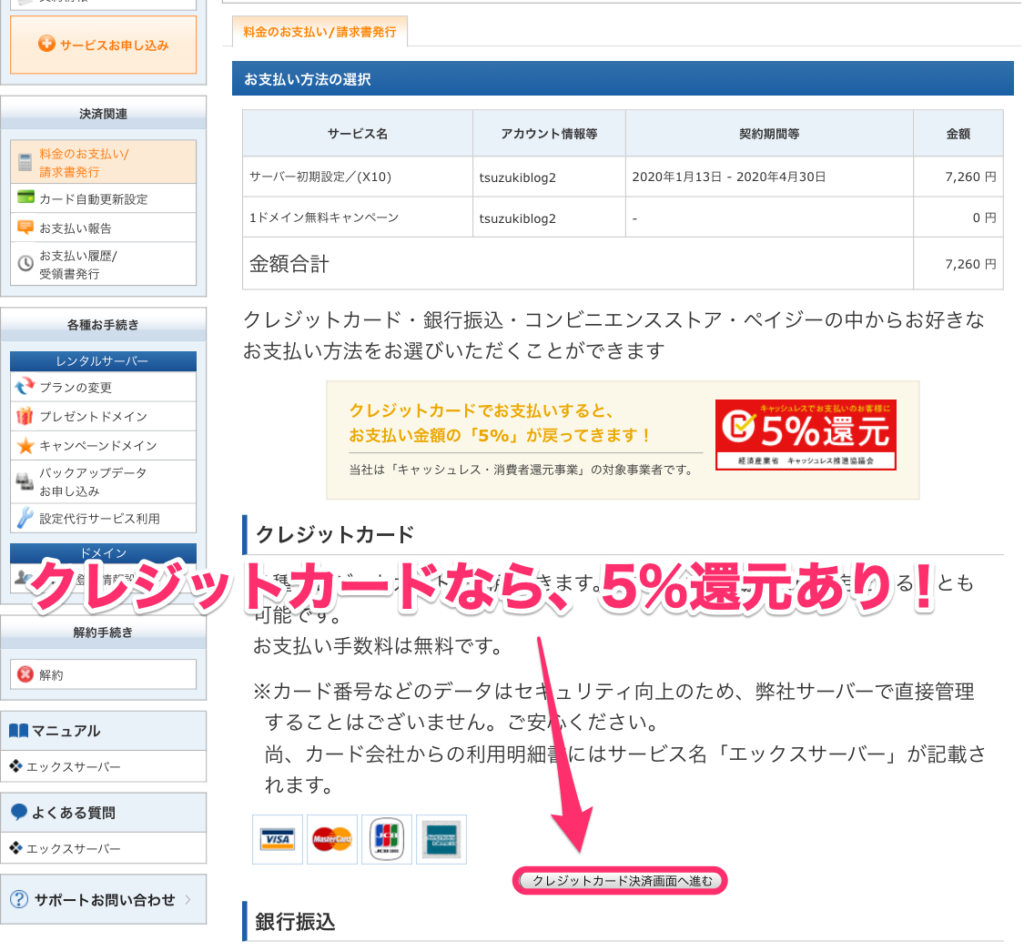This screenshot has width=1024, height=951.
Task: Click クレジットカード決済画面へ進む button
Action: [620, 880]
